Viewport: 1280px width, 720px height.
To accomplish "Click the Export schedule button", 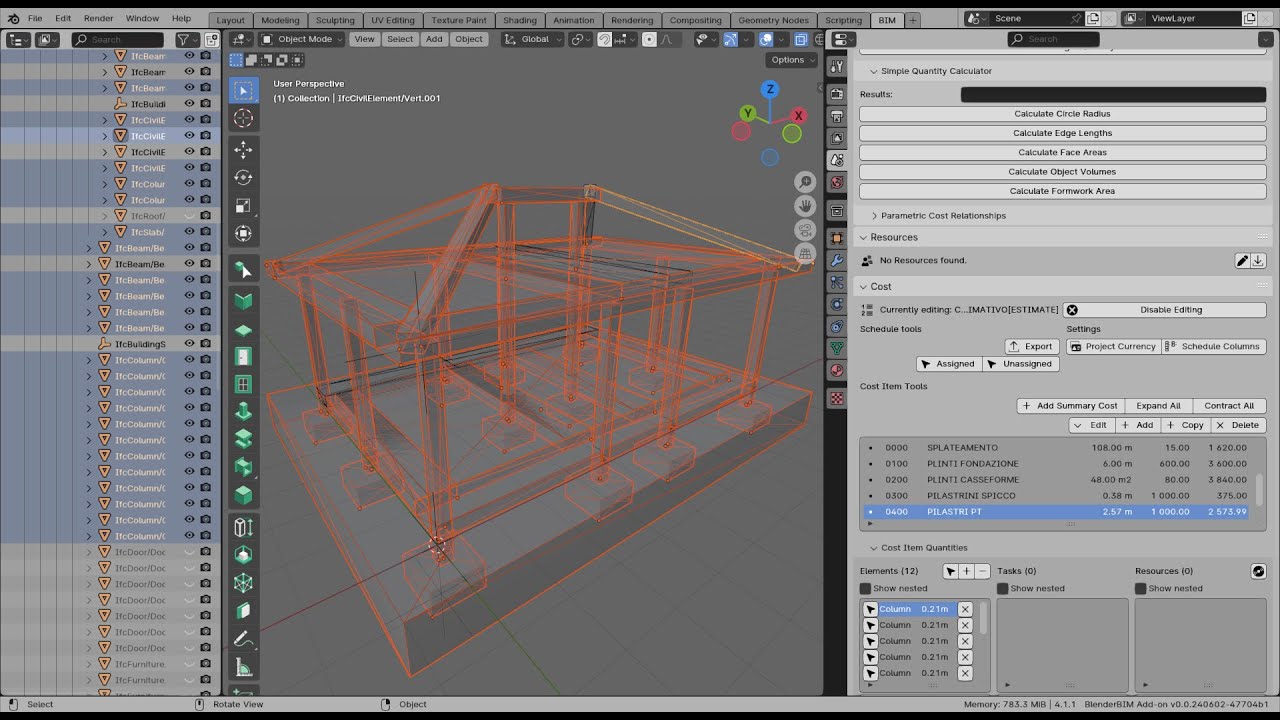I will click(1031, 346).
